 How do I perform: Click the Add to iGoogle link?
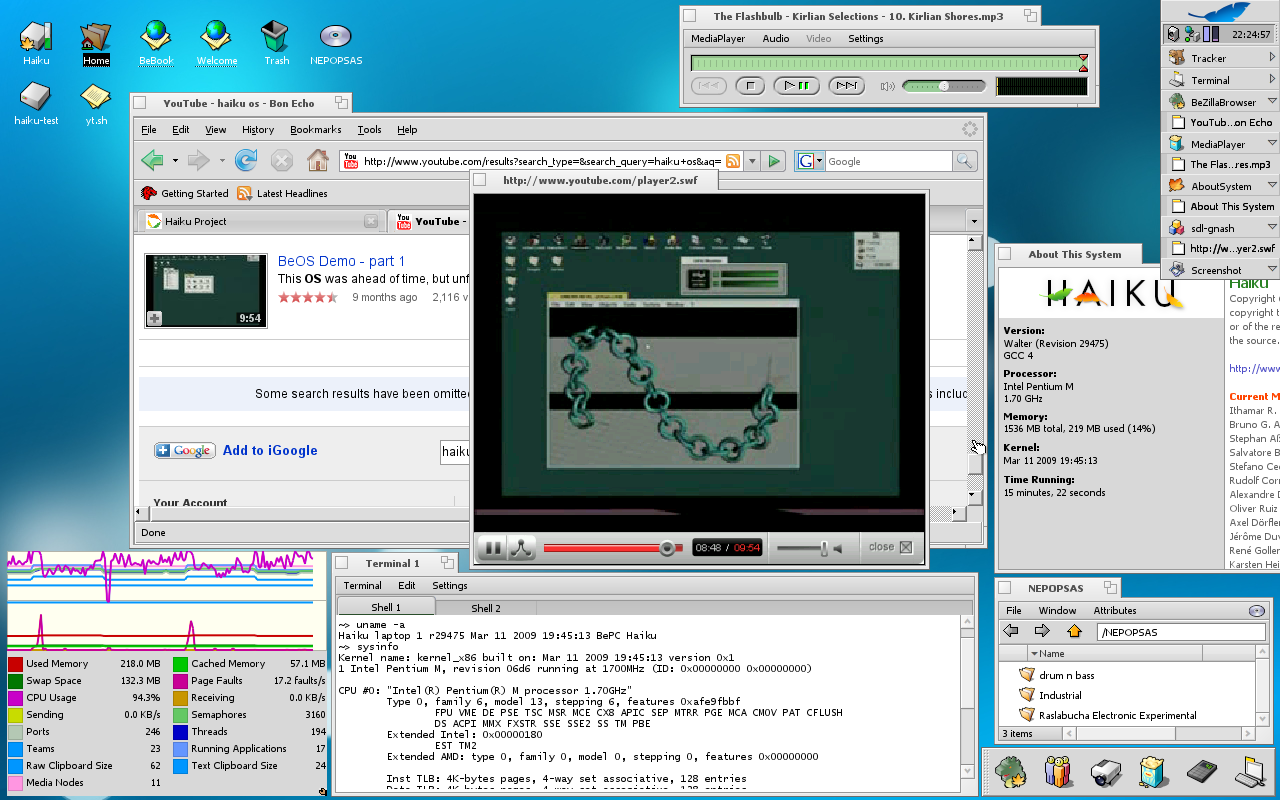[270, 450]
